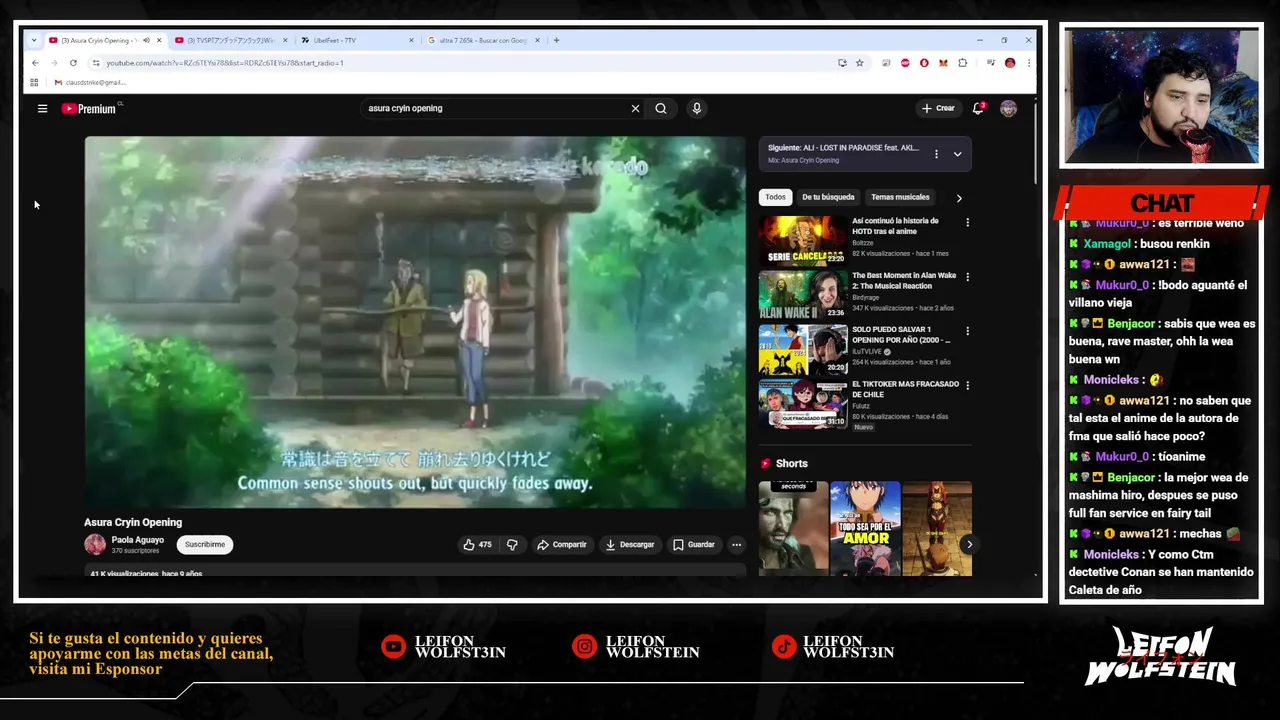
Task: Show more filter chips with the right arrow
Action: click(959, 198)
